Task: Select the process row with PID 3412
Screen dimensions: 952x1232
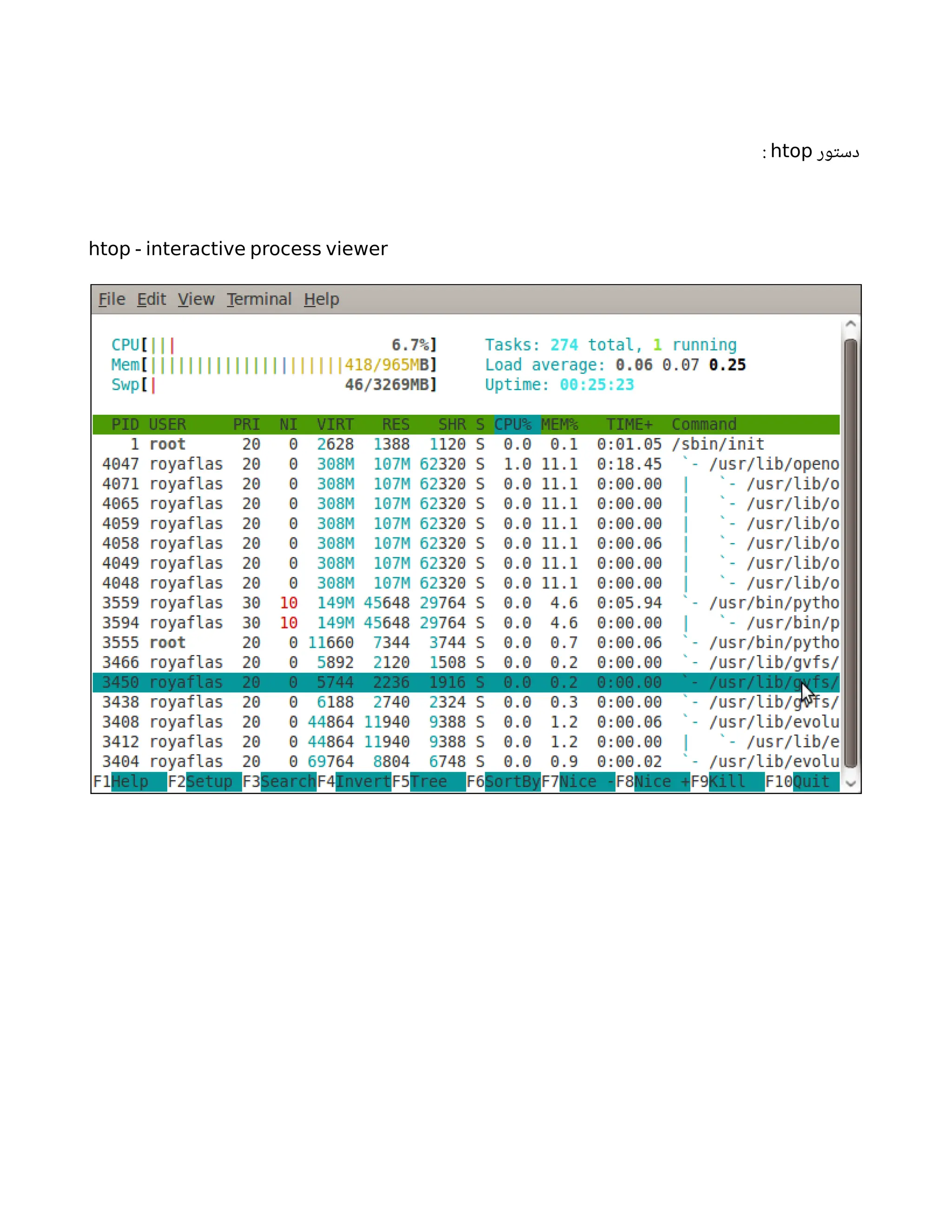Action: tap(466, 742)
